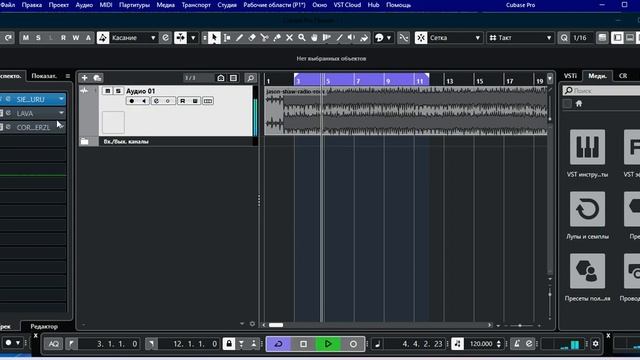The image size is (640, 360).
Task: Open the Аудио menu
Action: point(84,5)
